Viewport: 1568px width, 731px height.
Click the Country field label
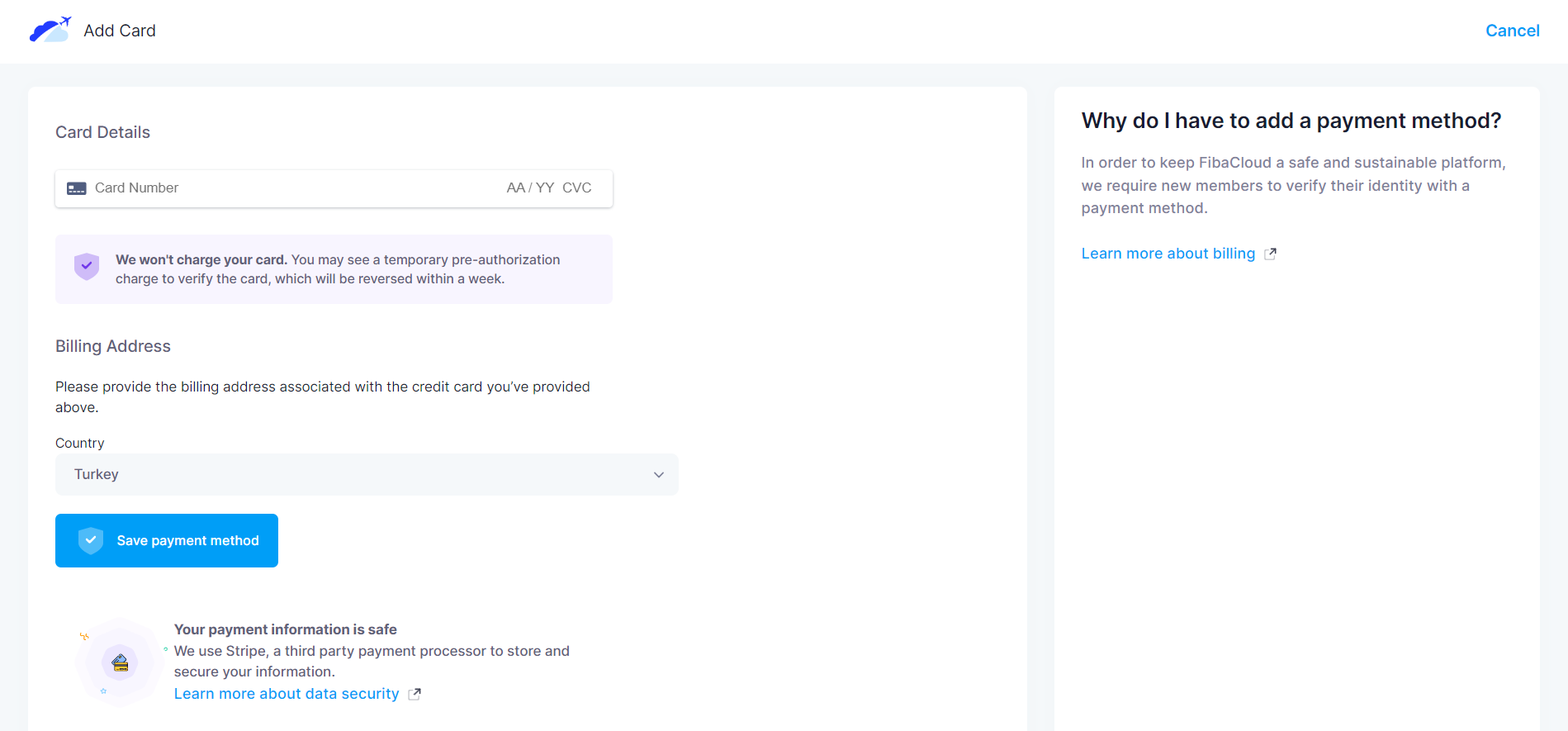point(80,443)
